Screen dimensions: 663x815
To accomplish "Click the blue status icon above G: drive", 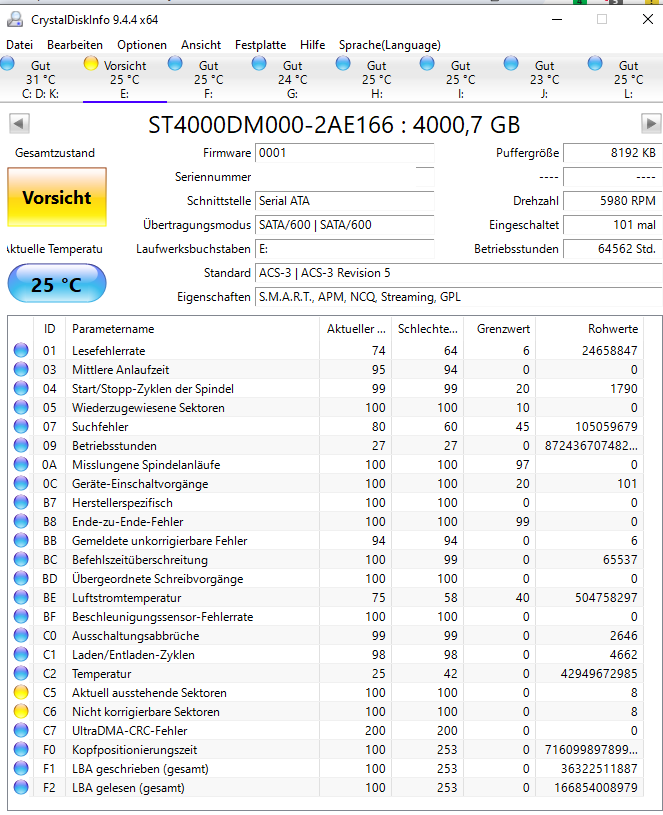I will pos(259,63).
